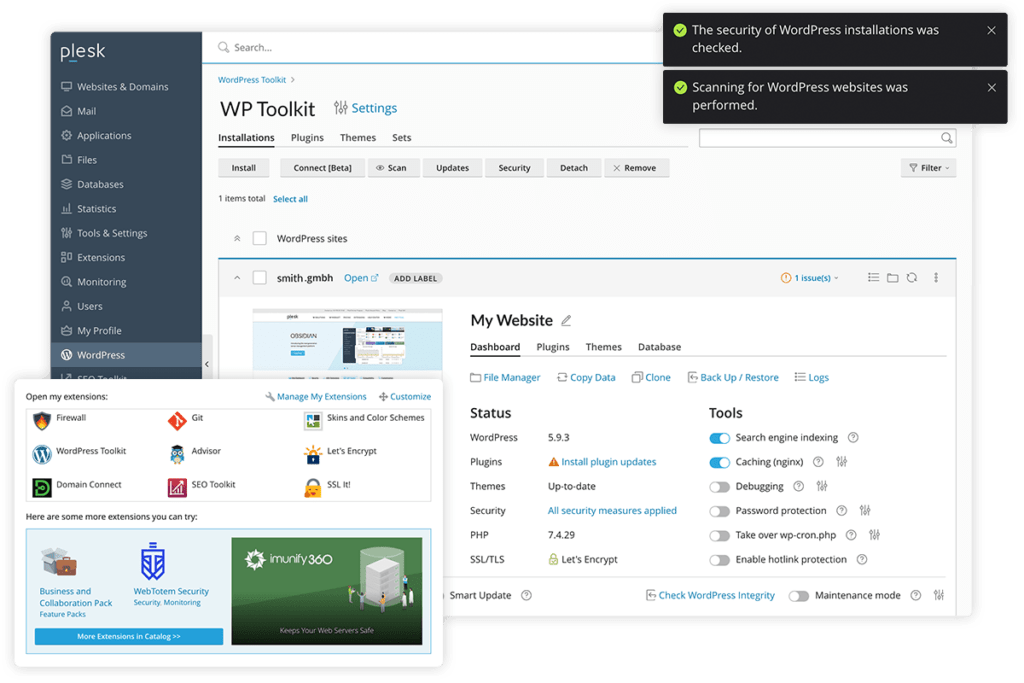Collapse the Plesk sidebar arrow
1024x683 pixels.
point(207,364)
